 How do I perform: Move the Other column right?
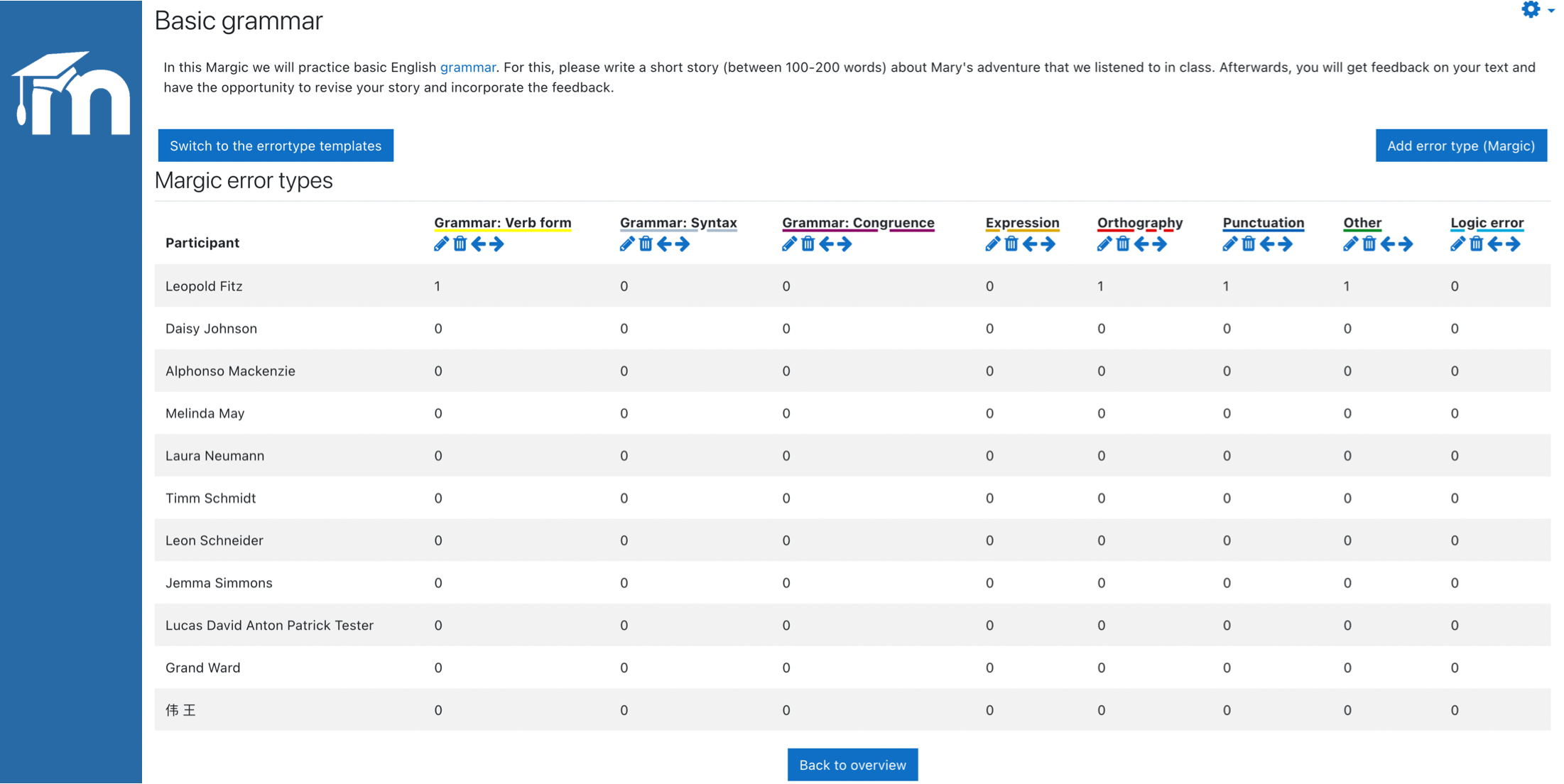[1406, 244]
